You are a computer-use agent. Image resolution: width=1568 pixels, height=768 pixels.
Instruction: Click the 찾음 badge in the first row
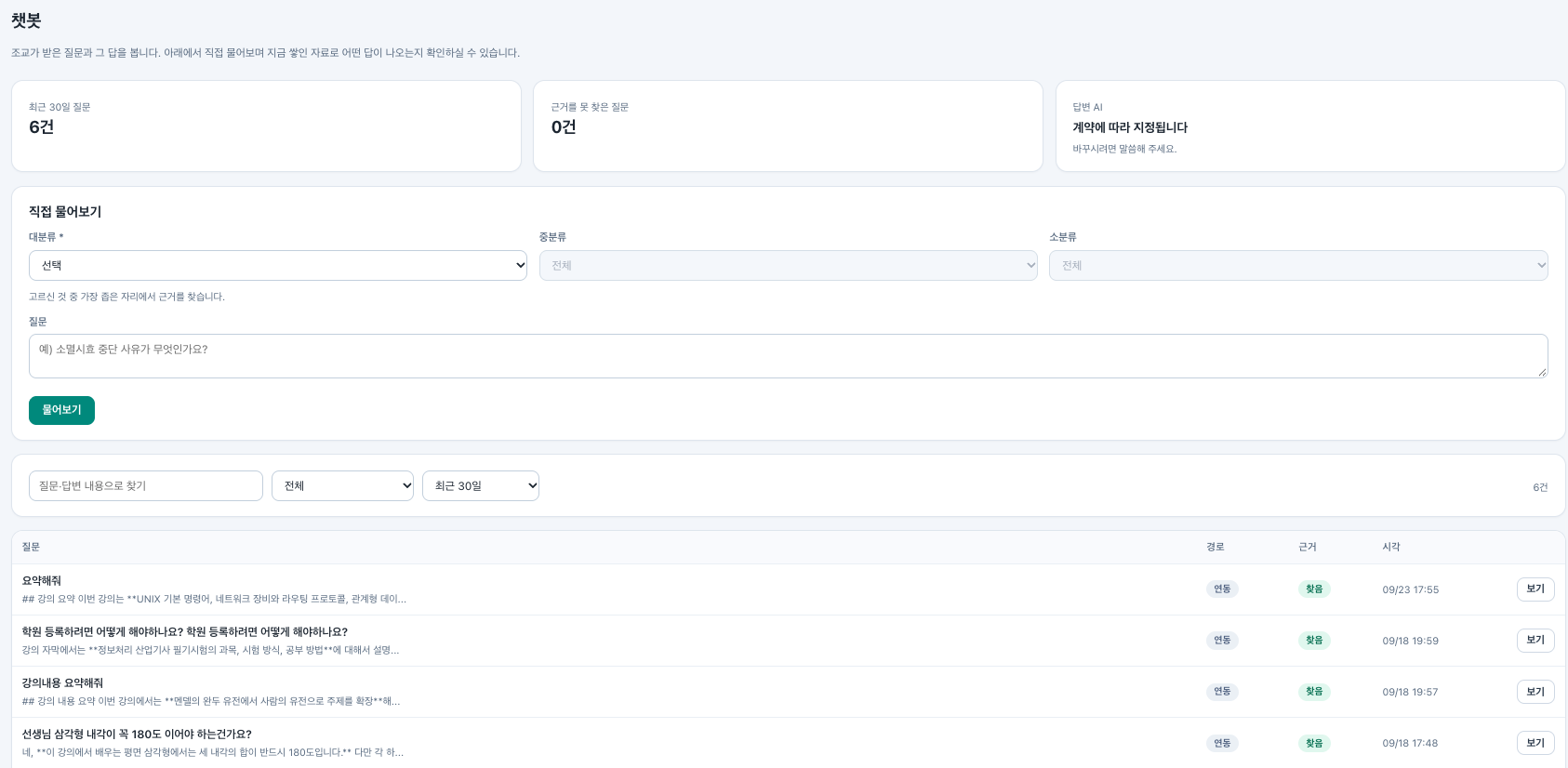pyautogui.click(x=1314, y=589)
